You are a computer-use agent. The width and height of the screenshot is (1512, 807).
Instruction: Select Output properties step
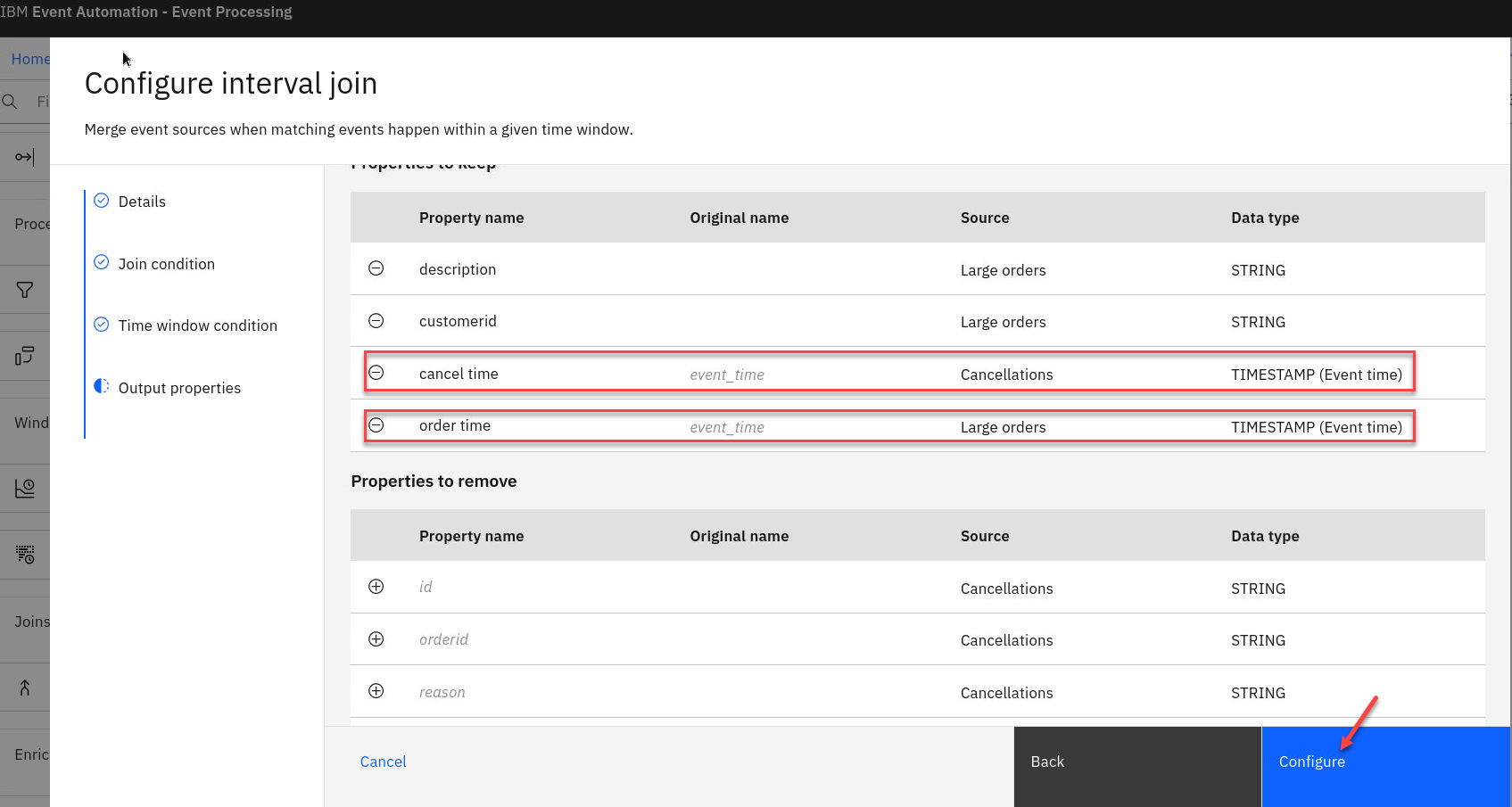click(179, 388)
